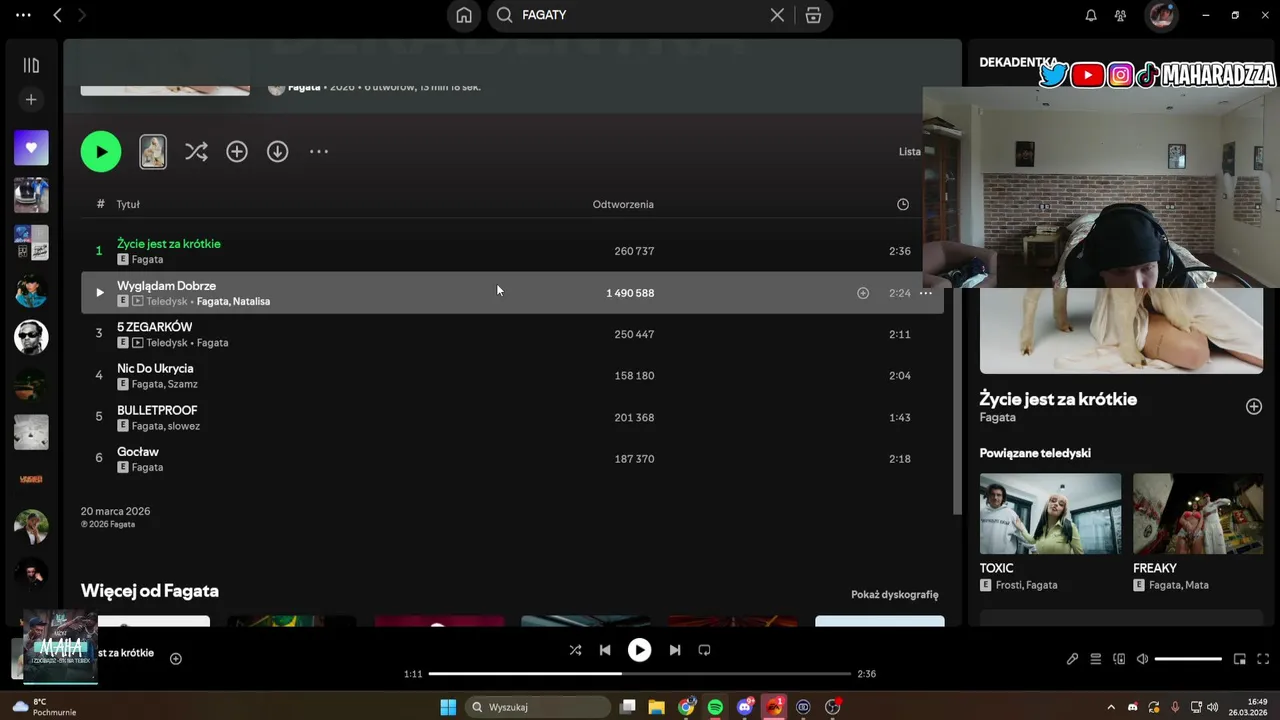Open the artist Natalisa link

coord(251,301)
